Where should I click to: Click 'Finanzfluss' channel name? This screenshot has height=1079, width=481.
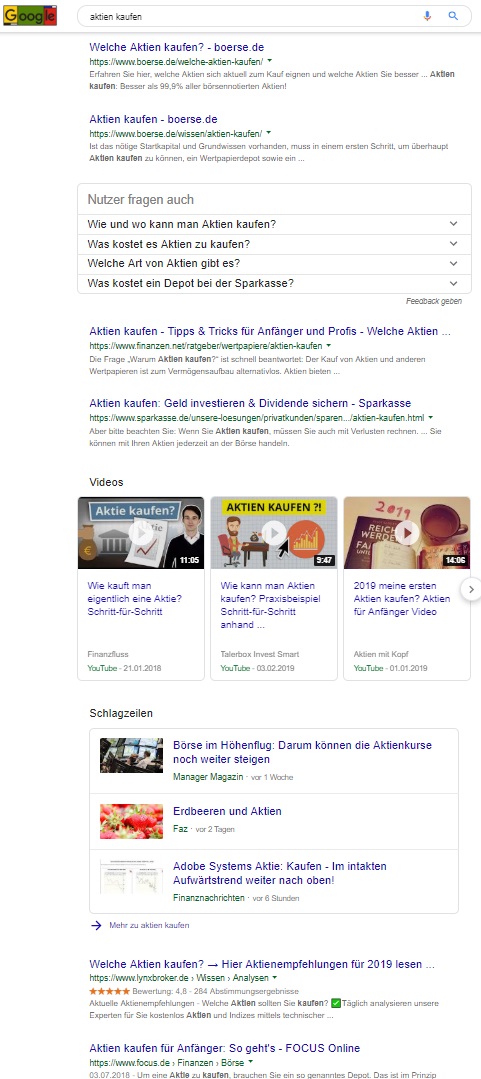(108, 654)
